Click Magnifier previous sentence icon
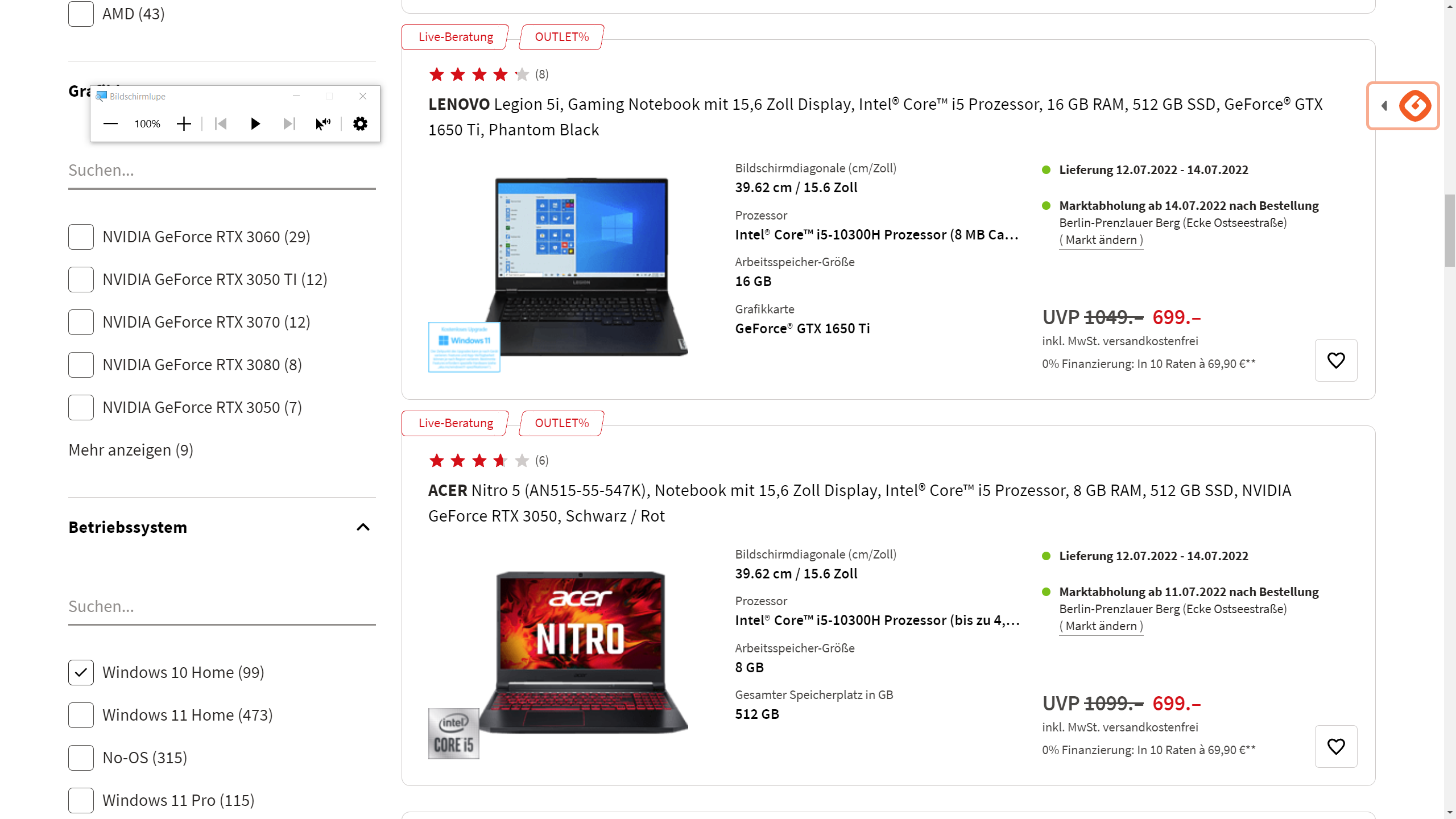The height and width of the screenshot is (819, 1456). pyautogui.click(x=221, y=123)
